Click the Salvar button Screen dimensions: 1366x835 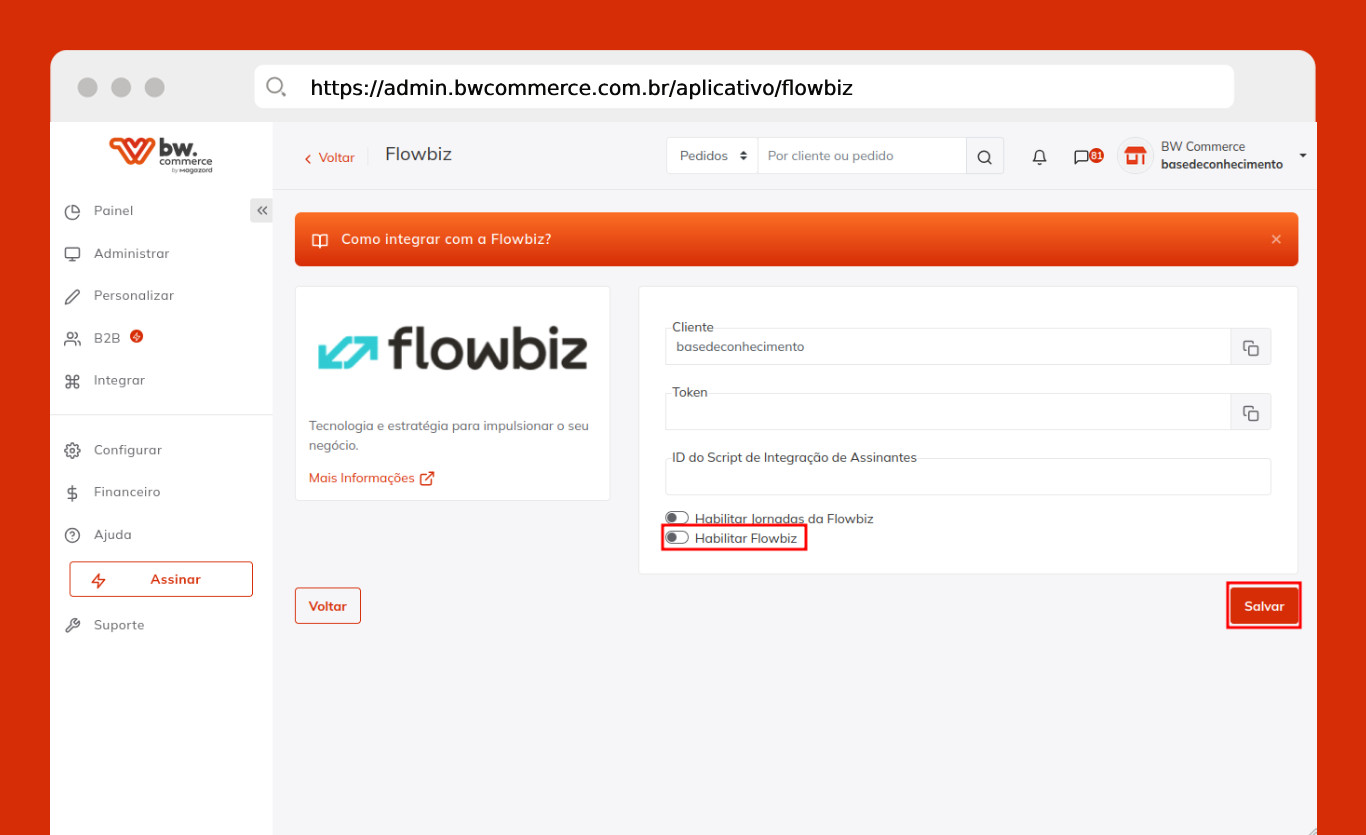pyautogui.click(x=1264, y=606)
